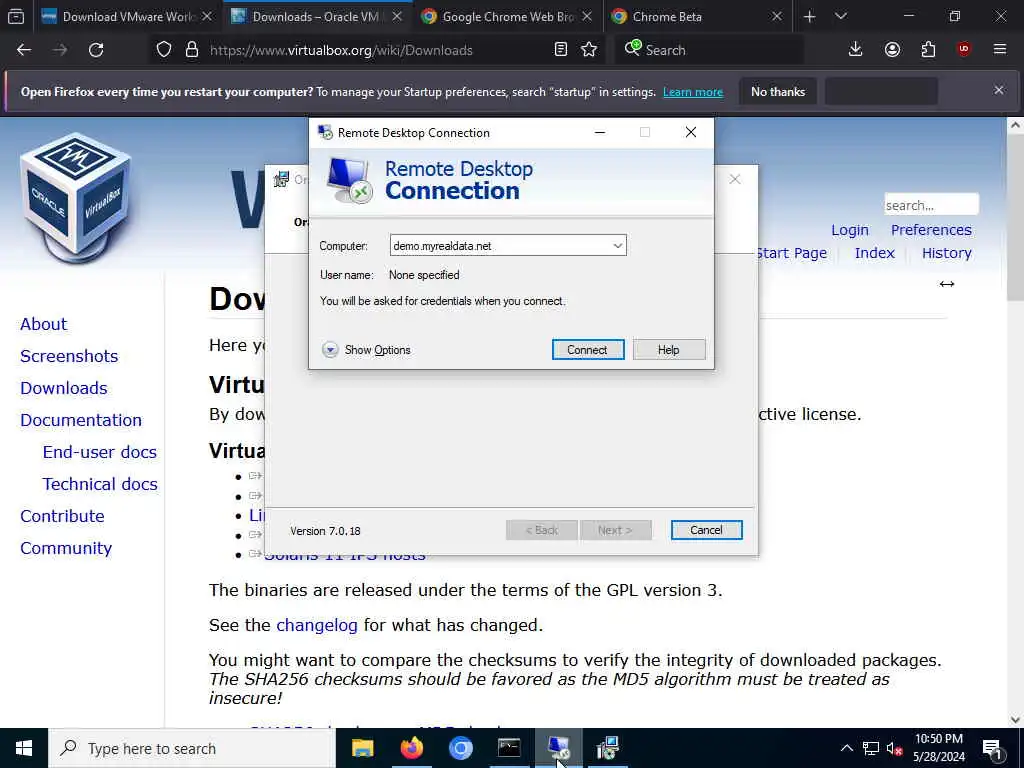Click Help in Remote Desktop Connection
This screenshot has height=768, width=1024.
tap(669, 349)
